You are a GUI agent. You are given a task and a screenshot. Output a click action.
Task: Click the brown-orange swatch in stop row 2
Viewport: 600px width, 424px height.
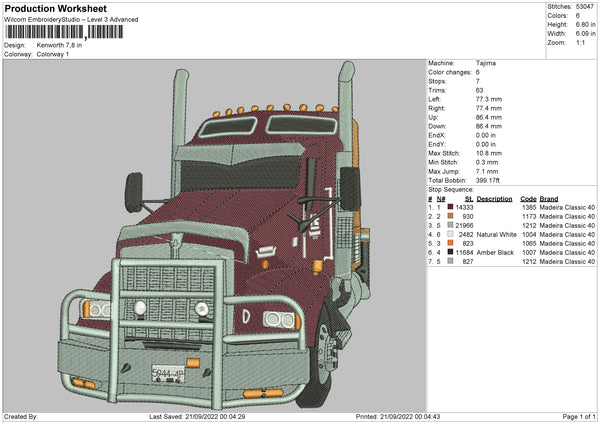coord(450,216)
